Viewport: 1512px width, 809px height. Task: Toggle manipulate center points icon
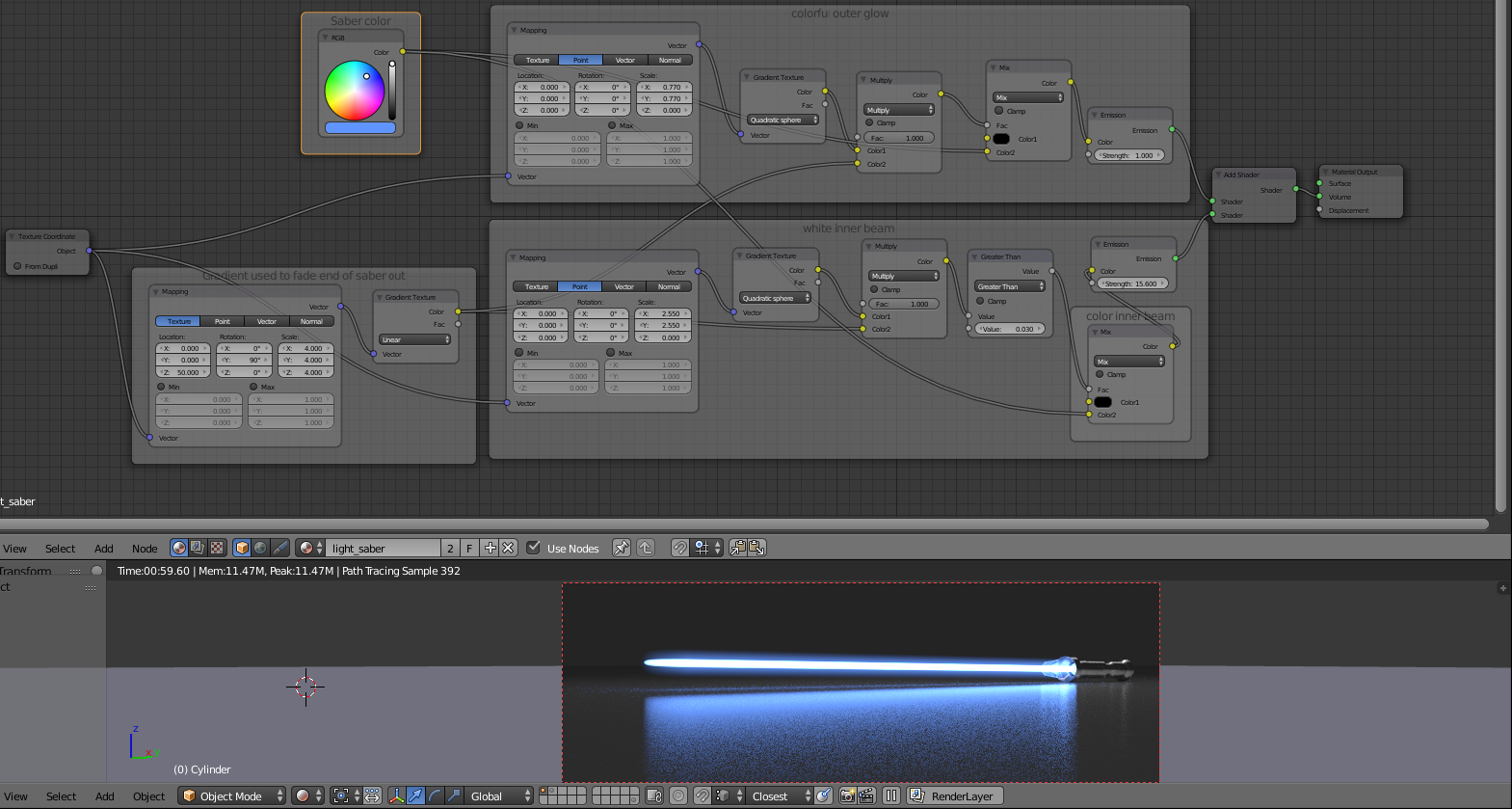click(x=372, y=796)
